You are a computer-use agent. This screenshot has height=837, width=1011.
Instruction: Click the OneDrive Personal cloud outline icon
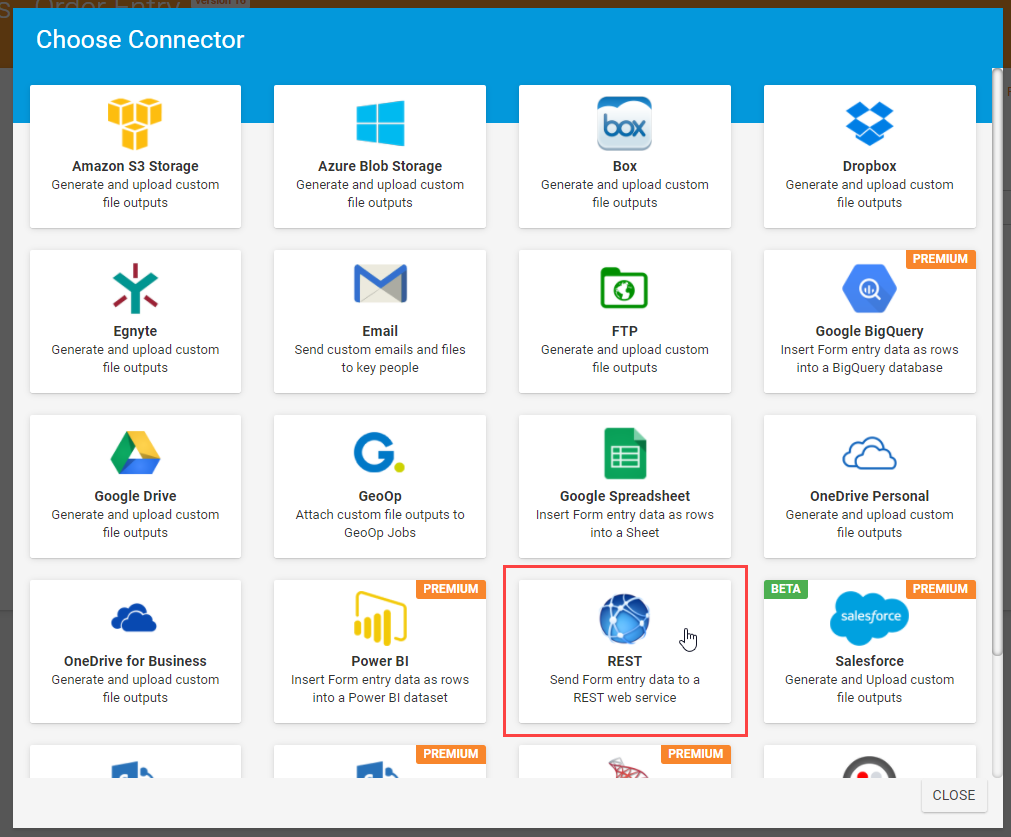[x=869, y=453]
